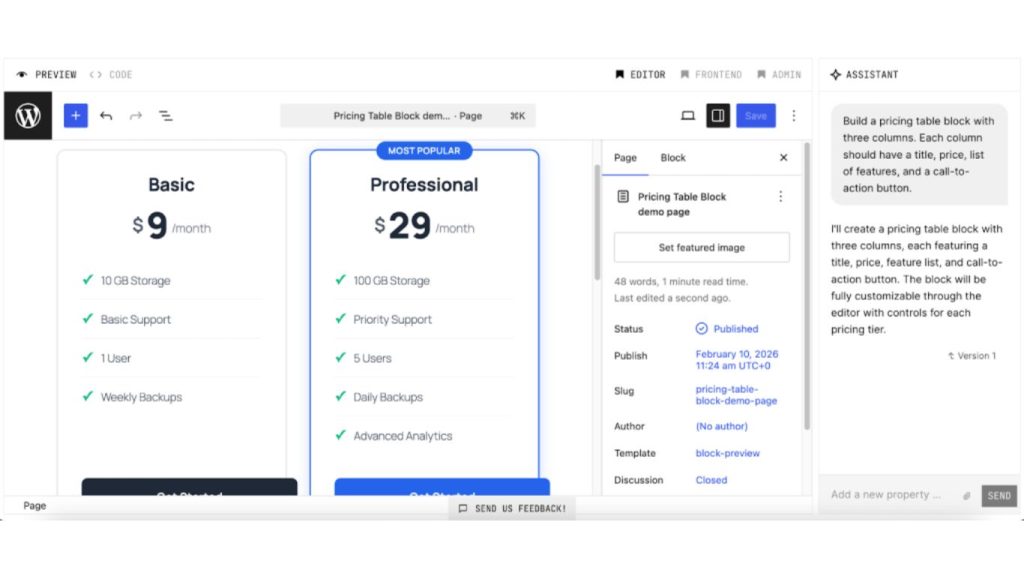
Task: Click the WordPress logo
Action: point(27,115)
